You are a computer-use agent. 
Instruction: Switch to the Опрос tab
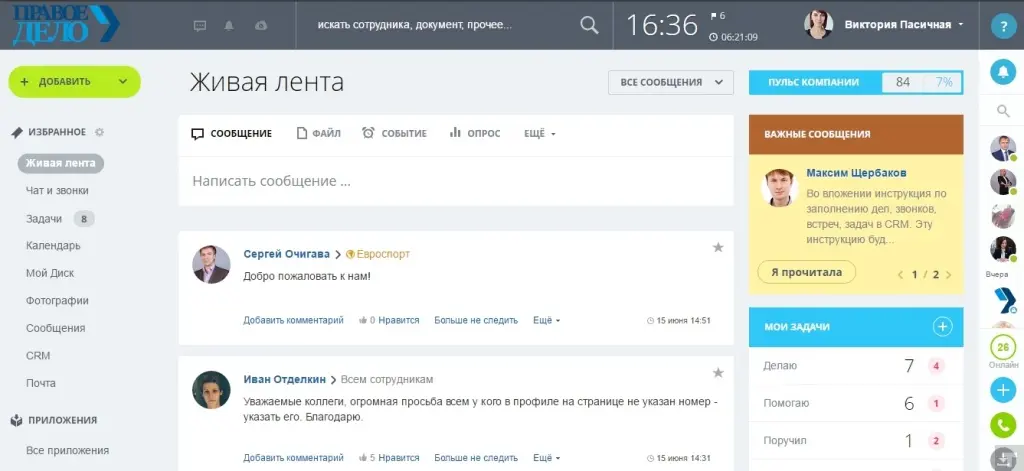click(475, 133)
